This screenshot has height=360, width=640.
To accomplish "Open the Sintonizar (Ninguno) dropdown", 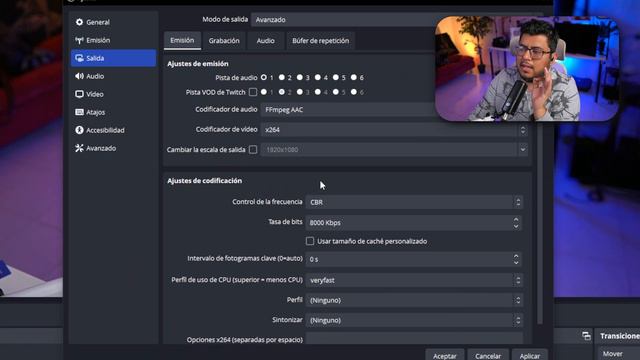I will click(414, 320).
